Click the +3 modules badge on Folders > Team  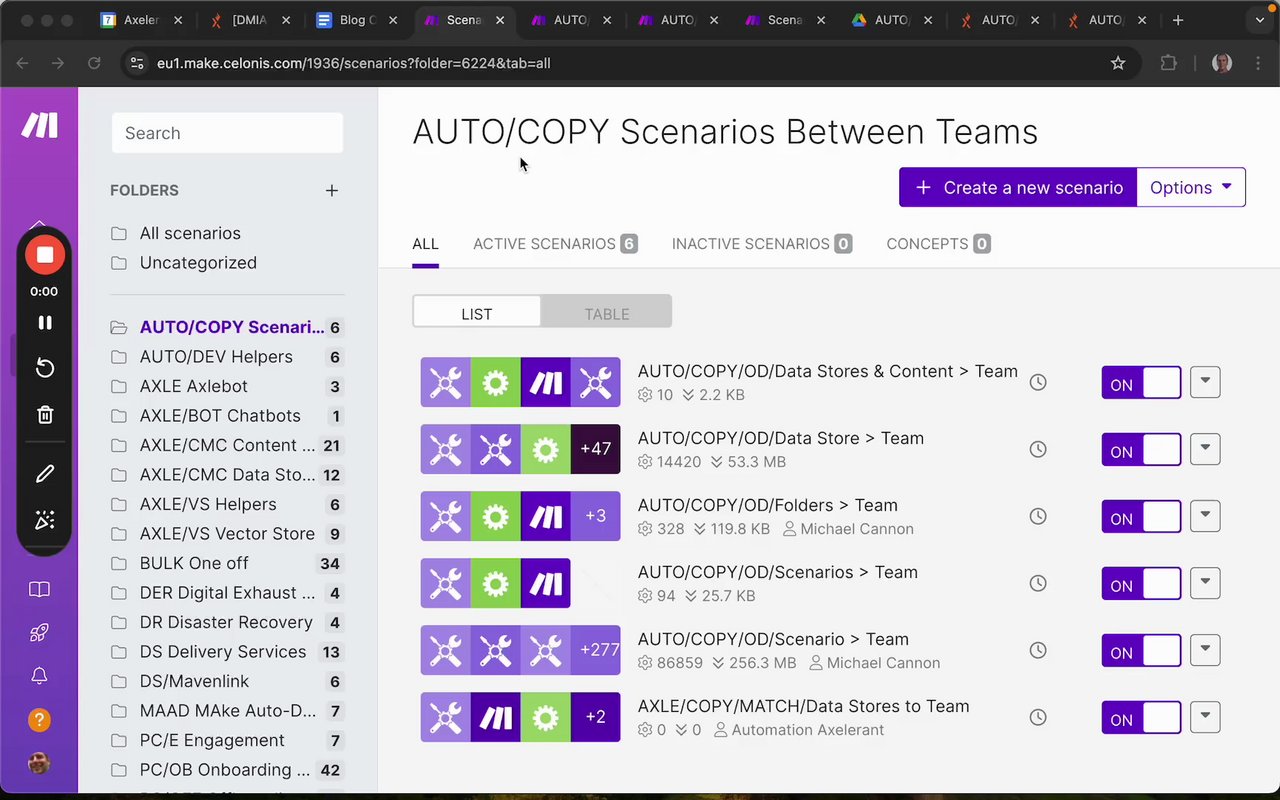coord(595,516)
